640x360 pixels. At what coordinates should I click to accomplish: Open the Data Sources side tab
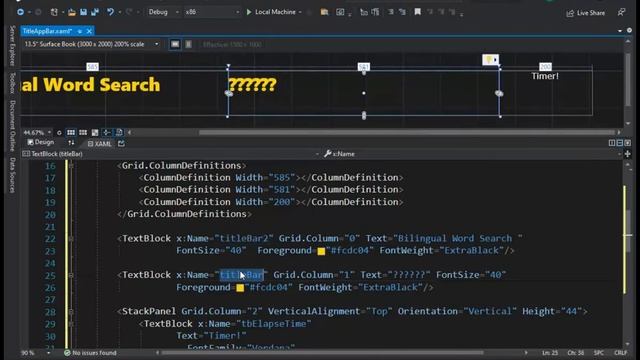tap(12, 175)
